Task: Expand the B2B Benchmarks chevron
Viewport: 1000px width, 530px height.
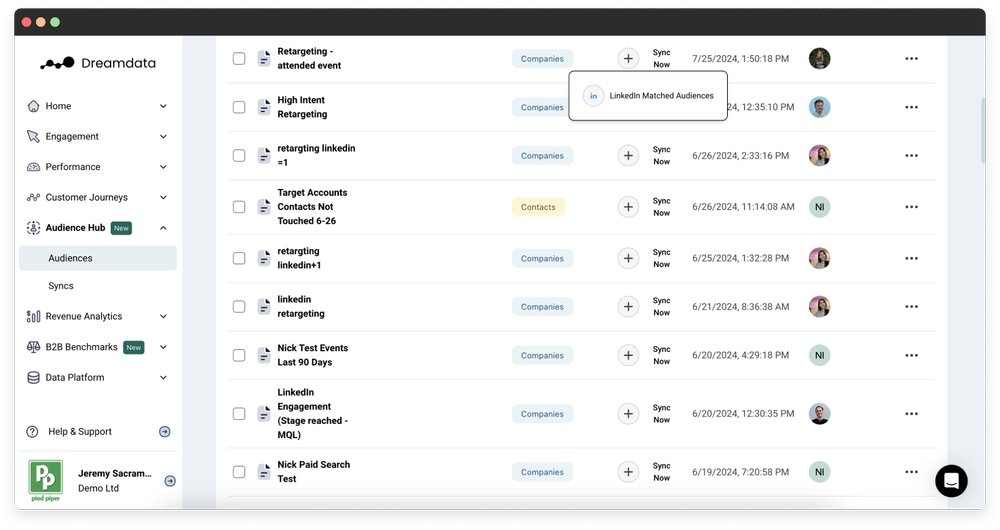Action: point(163,347)
